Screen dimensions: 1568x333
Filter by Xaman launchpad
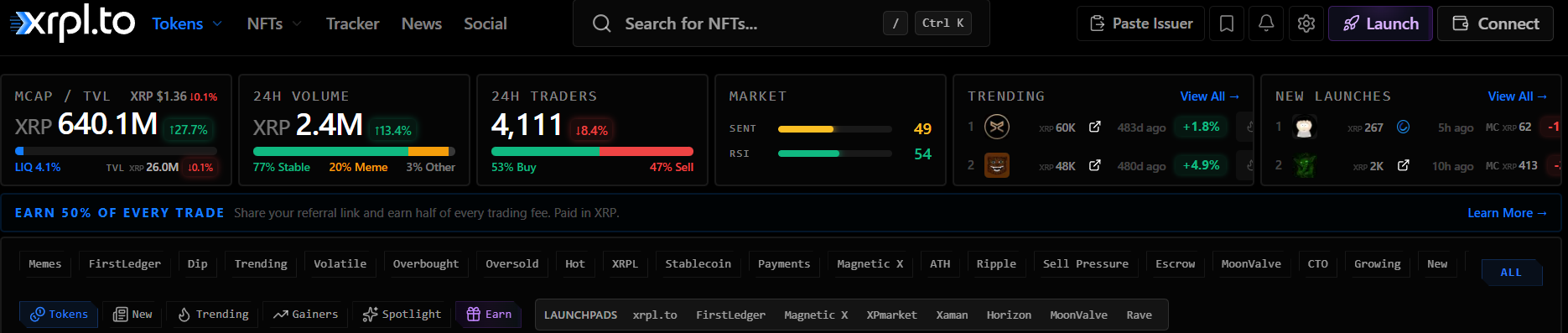coord(952,315)
